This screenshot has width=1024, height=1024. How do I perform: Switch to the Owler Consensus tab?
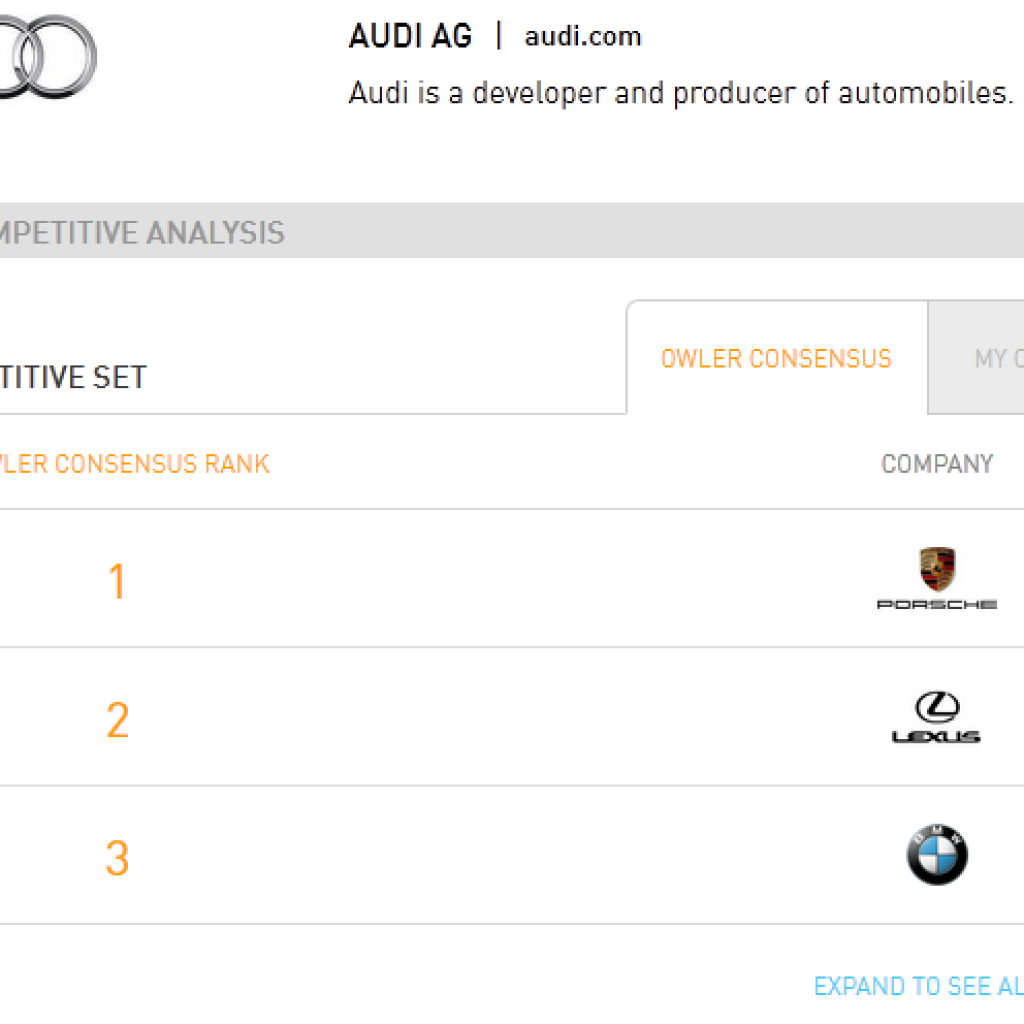coord(776,359)
